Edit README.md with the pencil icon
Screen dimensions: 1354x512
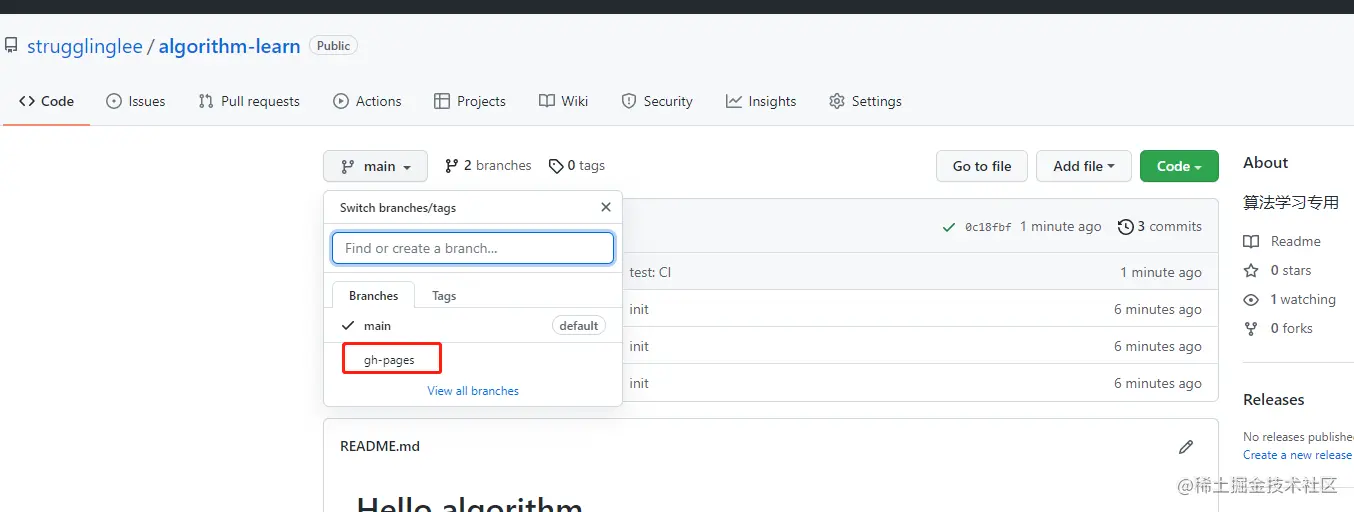(1186, 446)
